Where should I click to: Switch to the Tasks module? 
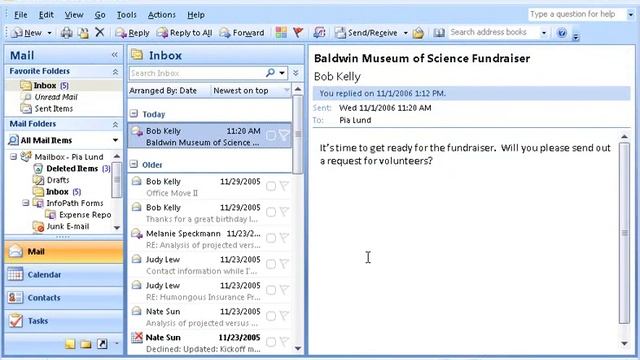[64, 321]
